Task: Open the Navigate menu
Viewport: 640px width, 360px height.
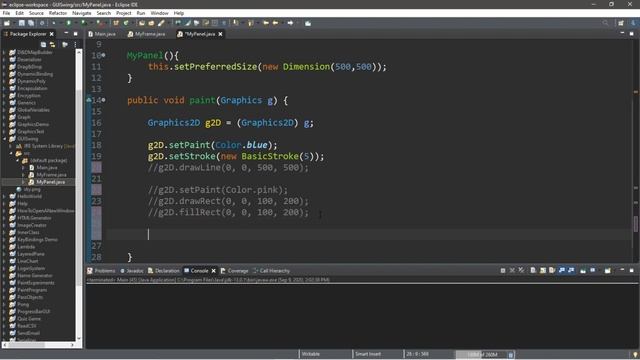Action: click(82, 13)
